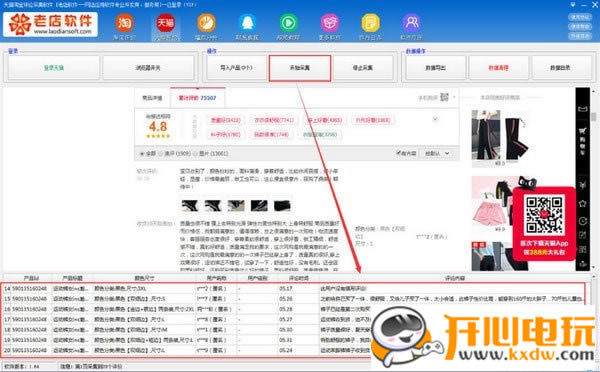The height and width of the screenshot is (372, 600).
Task: Click the Tmall cat sidebar icon
Action: click(x=582, y=185)
